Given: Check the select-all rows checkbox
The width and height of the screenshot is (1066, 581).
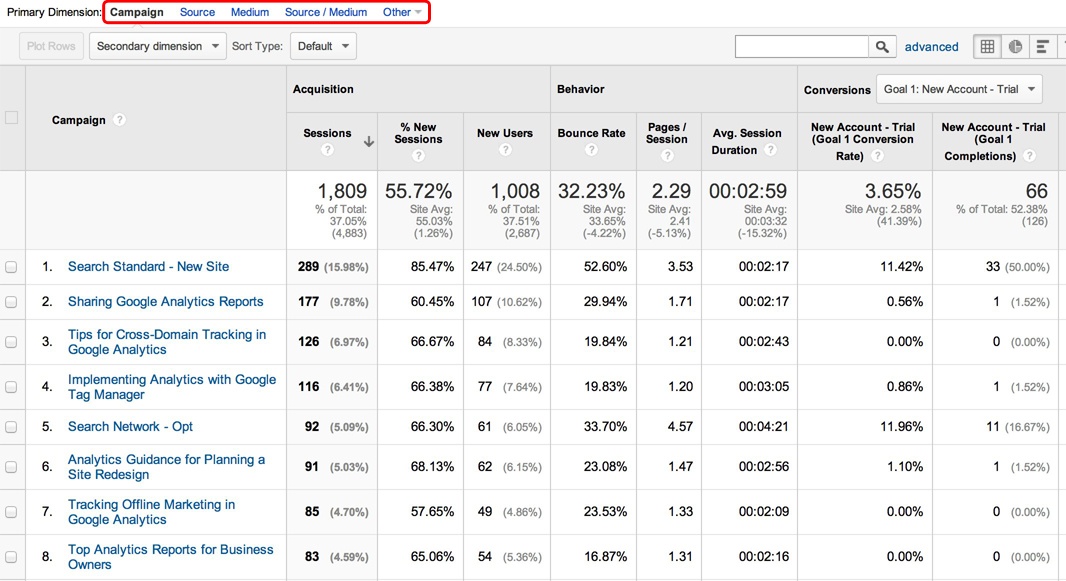Looking at the screenshot, I should 12,118.
